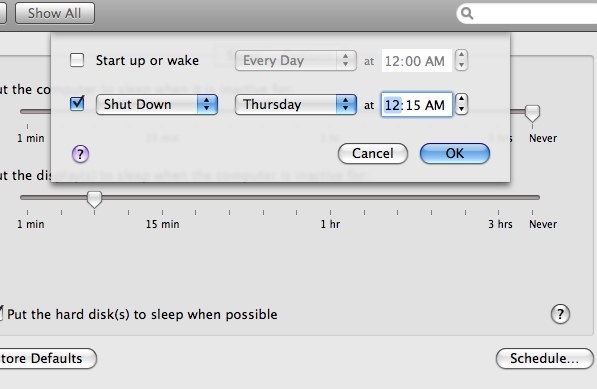Click the display sleep slider handle
Image resolution: width=597 pixels, height=389 pixels.
(94, 199)
